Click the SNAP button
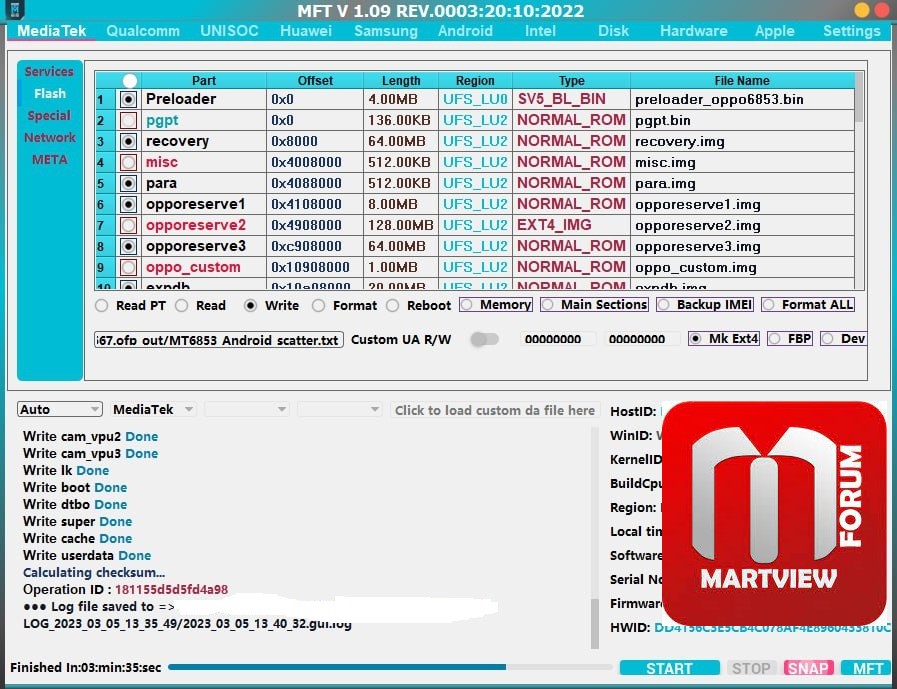This screenshot has height=689, width=897. (x=808, y=668)
